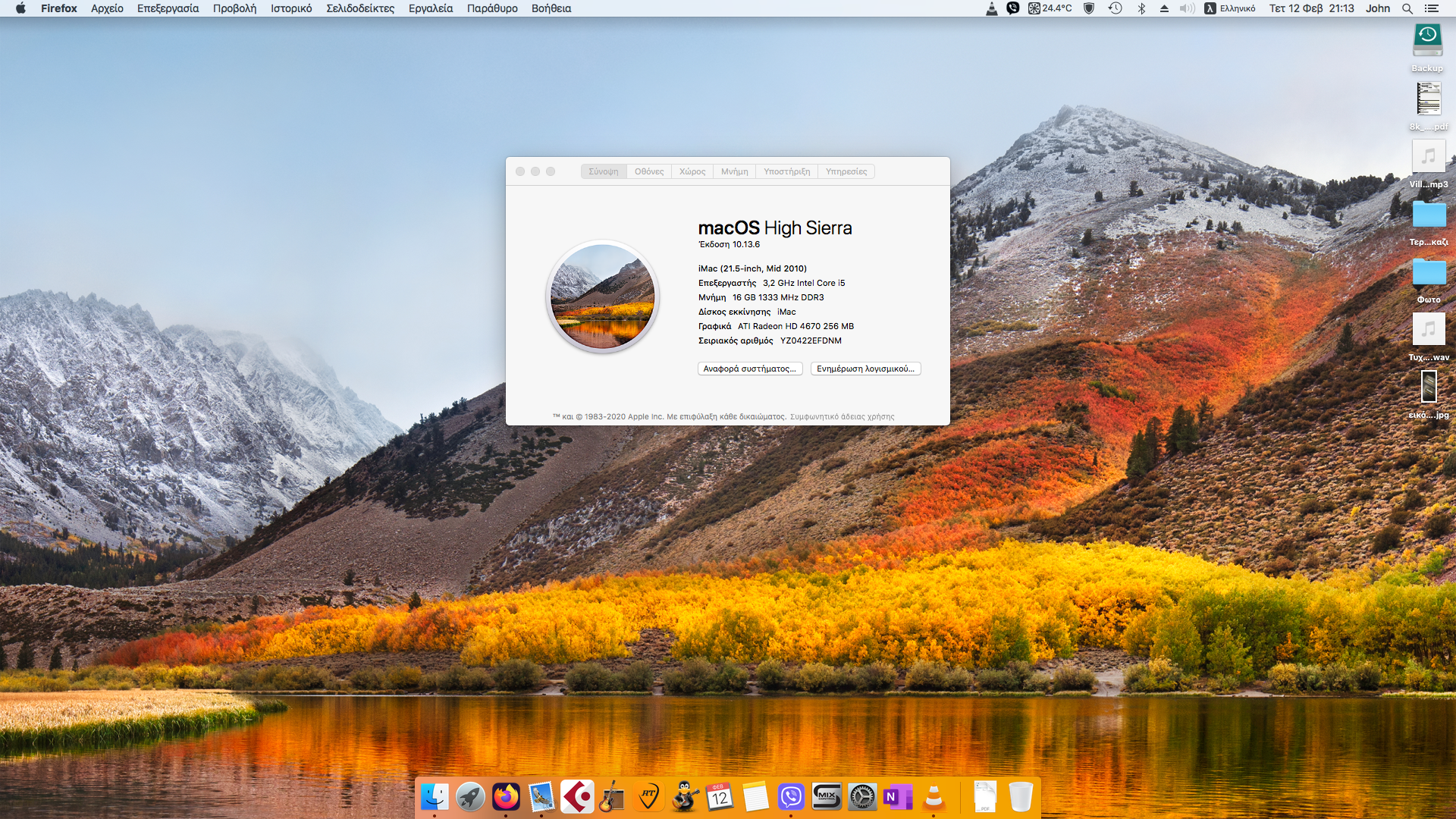Screen dimensions: 1456x819
Task: Select the Τερ...καζι folder on desktop
Action: (1429, 221)
